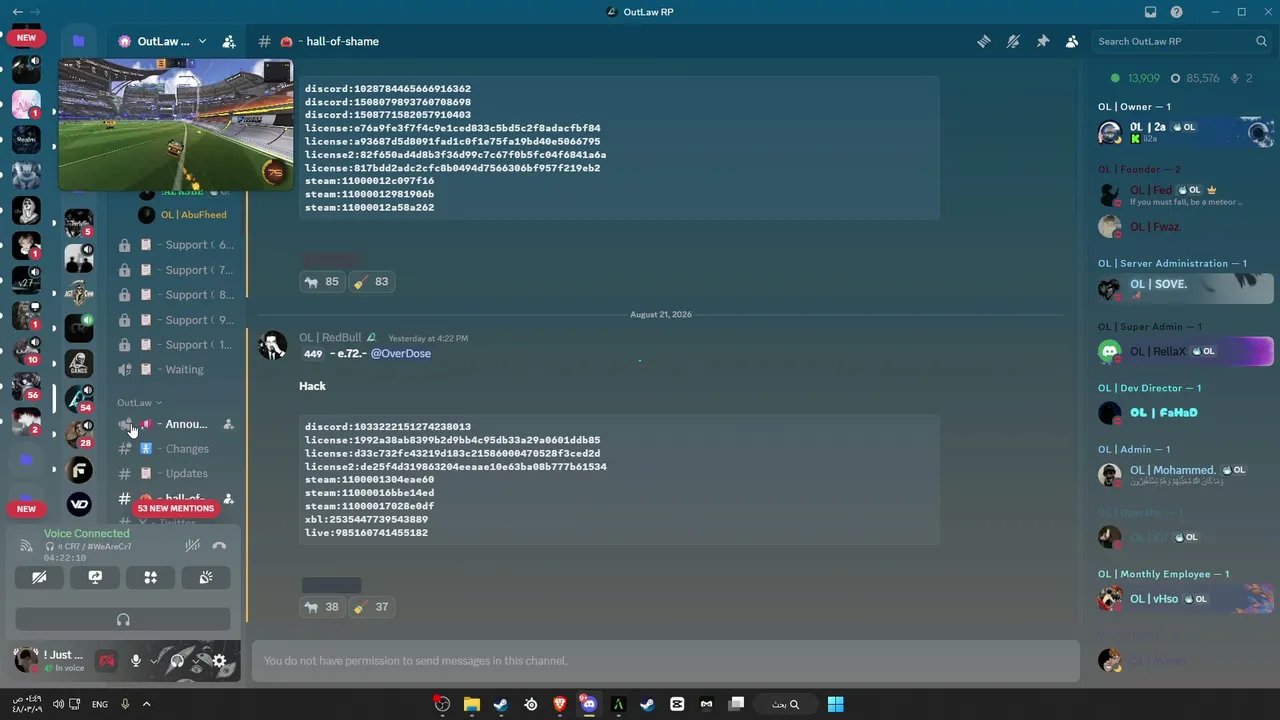Screen dimensions: 1280x720
Task: Open File Explorer from the taskbar
Action: (471, 704)
